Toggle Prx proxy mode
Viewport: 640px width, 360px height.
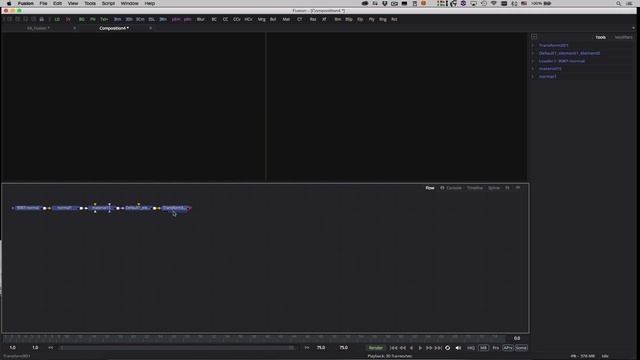[x=496, y=348]
